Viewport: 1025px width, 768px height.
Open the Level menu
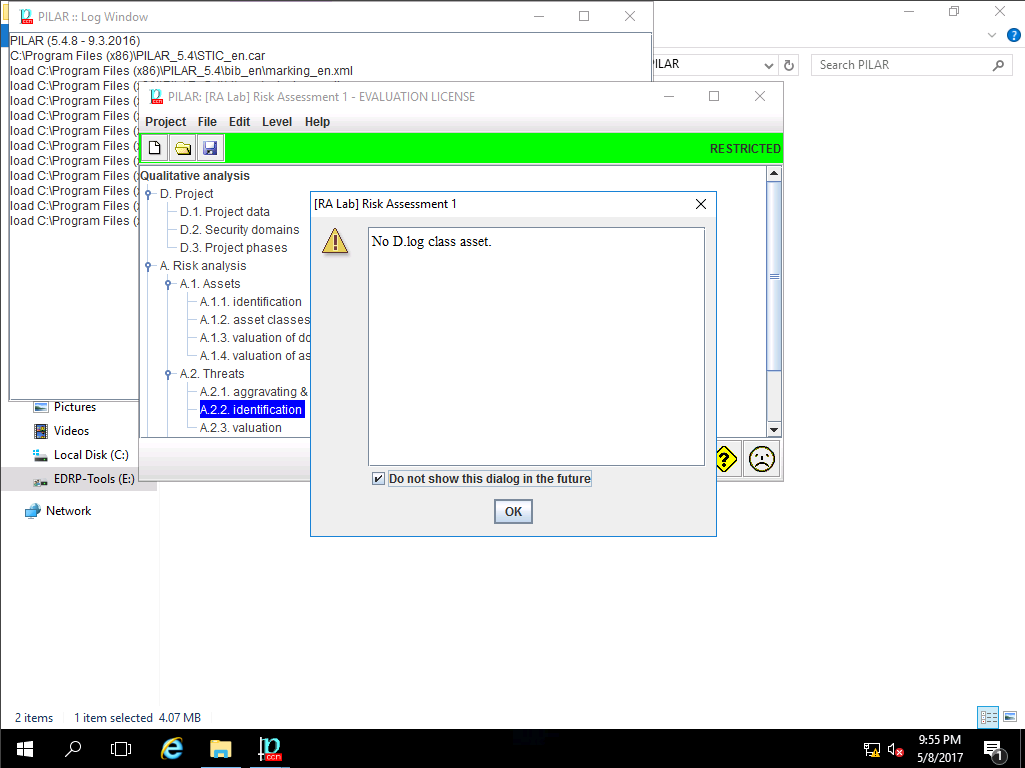[277, 122]
